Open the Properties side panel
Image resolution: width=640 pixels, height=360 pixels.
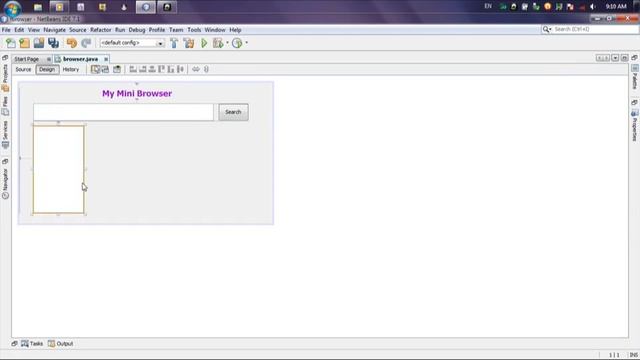click(x=635, y=126)
